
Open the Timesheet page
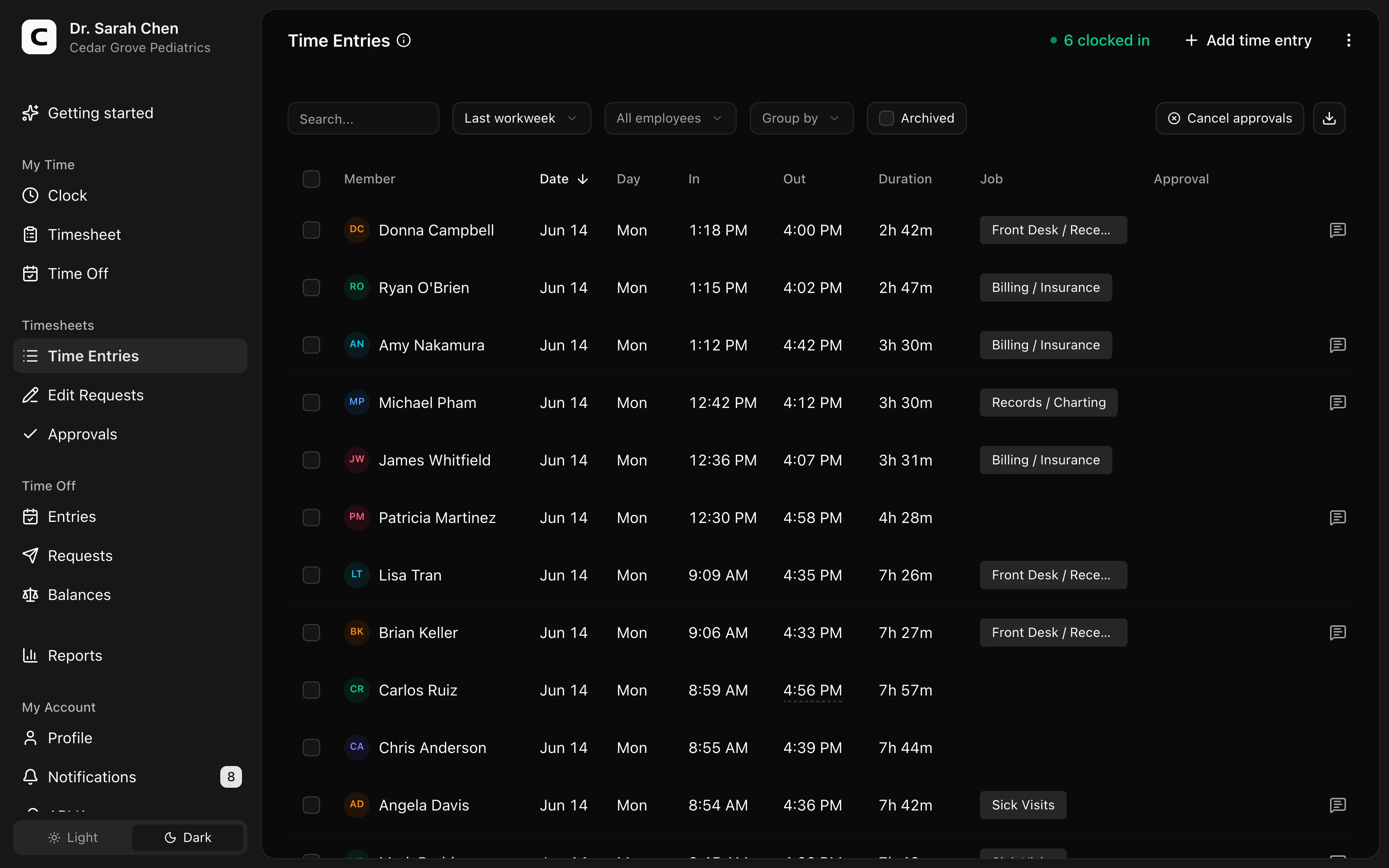click(x=130, y=235)
